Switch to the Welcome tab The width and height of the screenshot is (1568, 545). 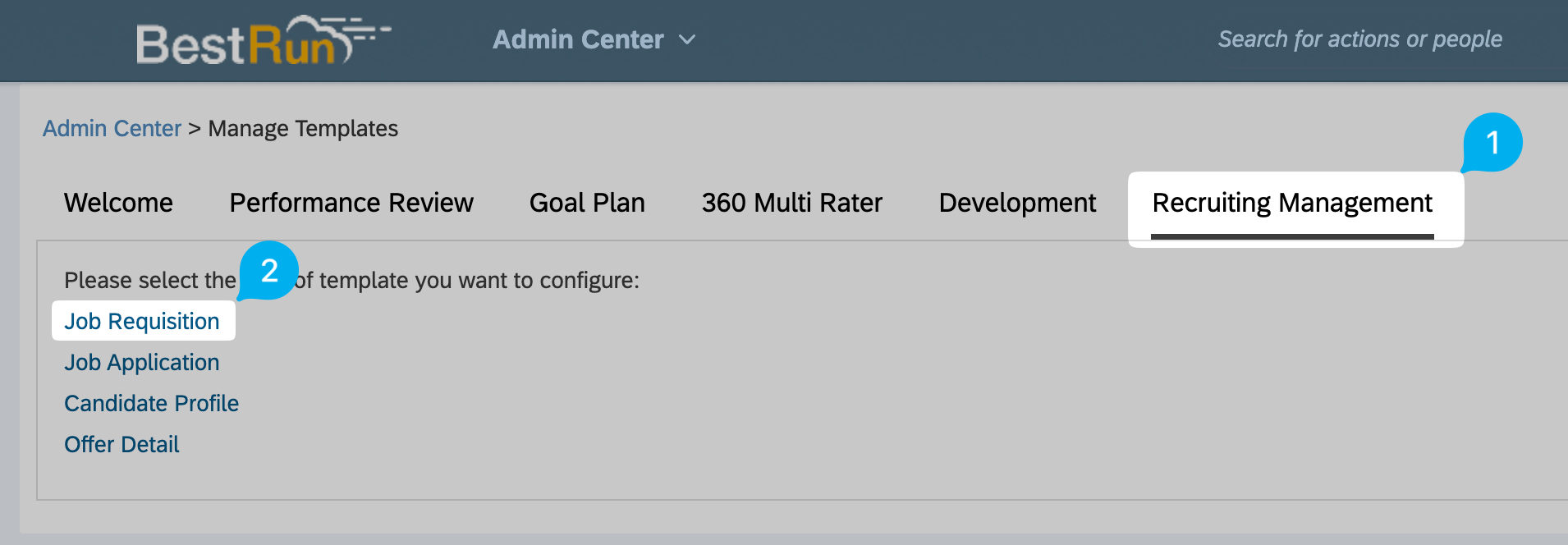pyautogui.click(x=118, y=203)
